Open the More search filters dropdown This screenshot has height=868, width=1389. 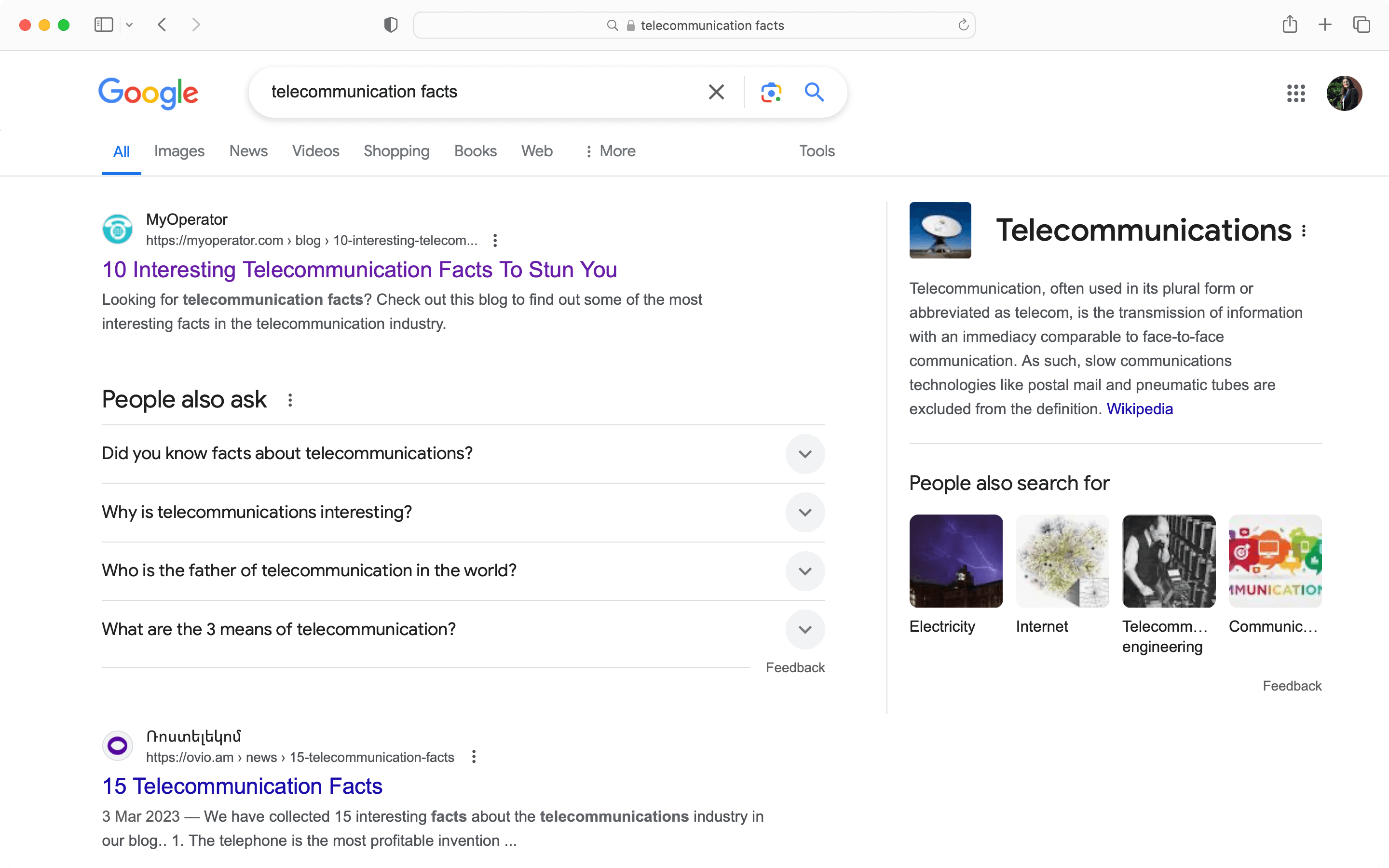click(610, 151)
